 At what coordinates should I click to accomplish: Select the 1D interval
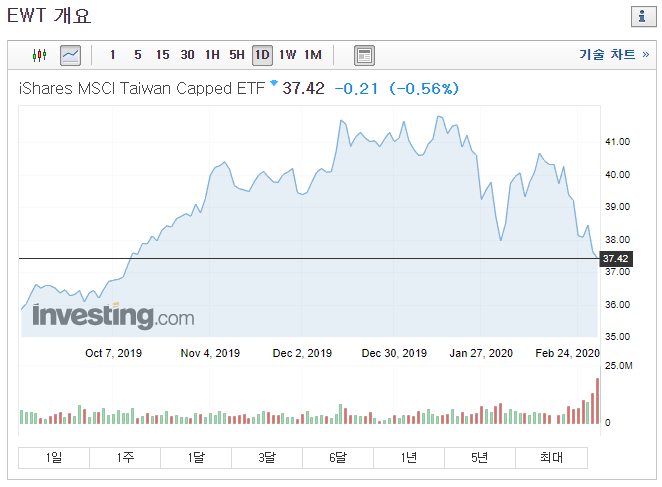point(262,55)
